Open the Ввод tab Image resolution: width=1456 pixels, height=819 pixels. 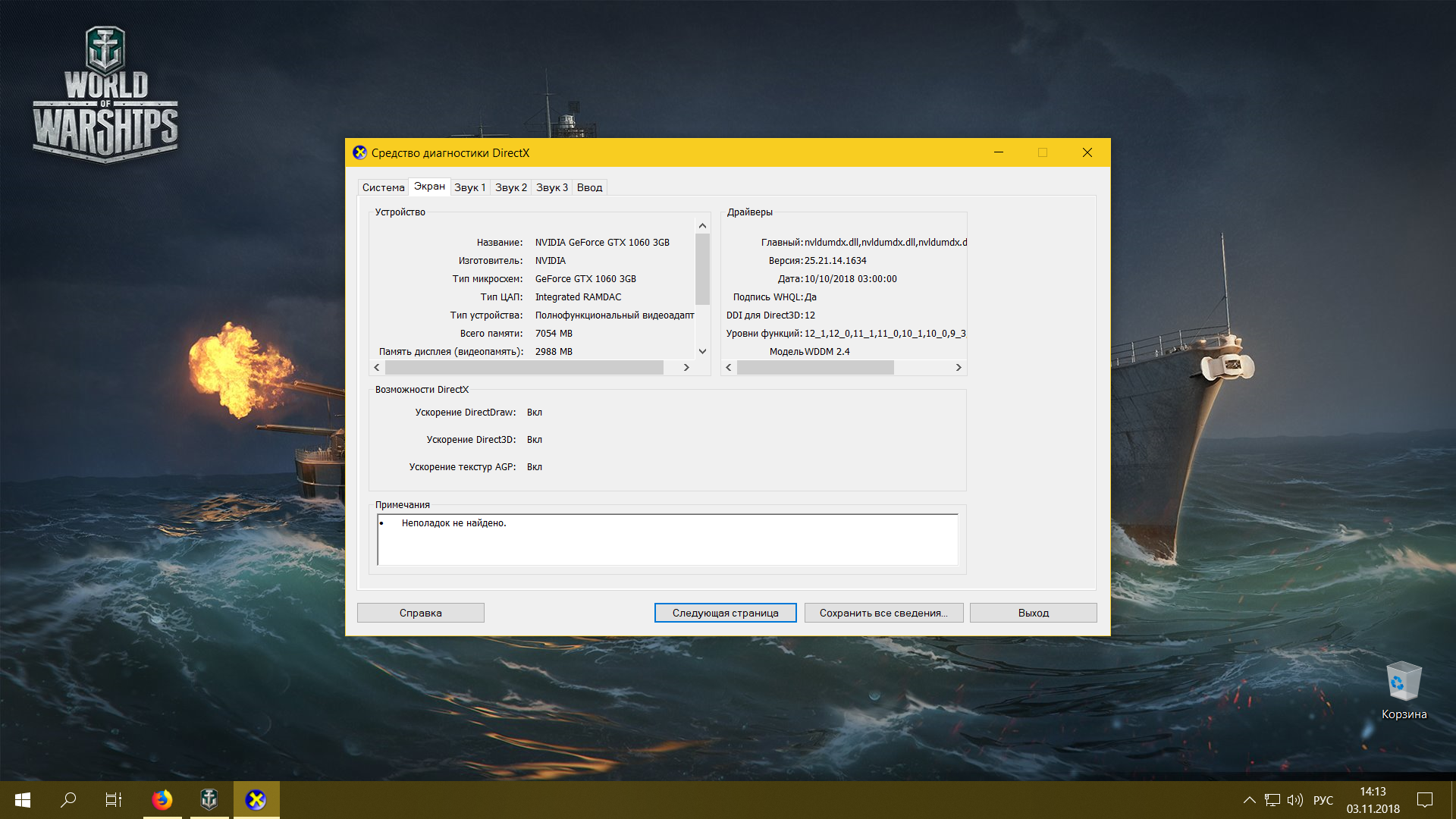pyautogui.click(x=589, y=187)
